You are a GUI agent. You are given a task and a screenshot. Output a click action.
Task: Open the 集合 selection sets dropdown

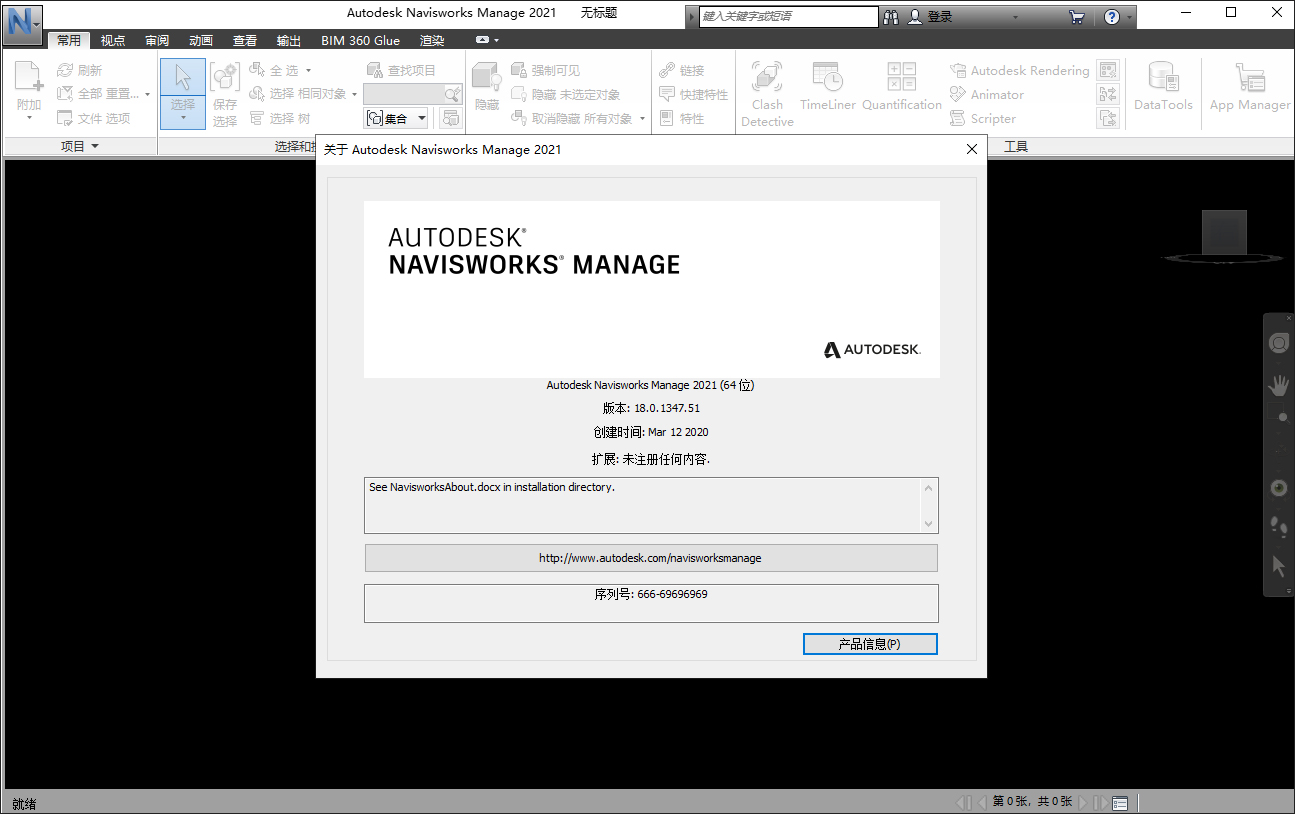[x=395, y=117]
